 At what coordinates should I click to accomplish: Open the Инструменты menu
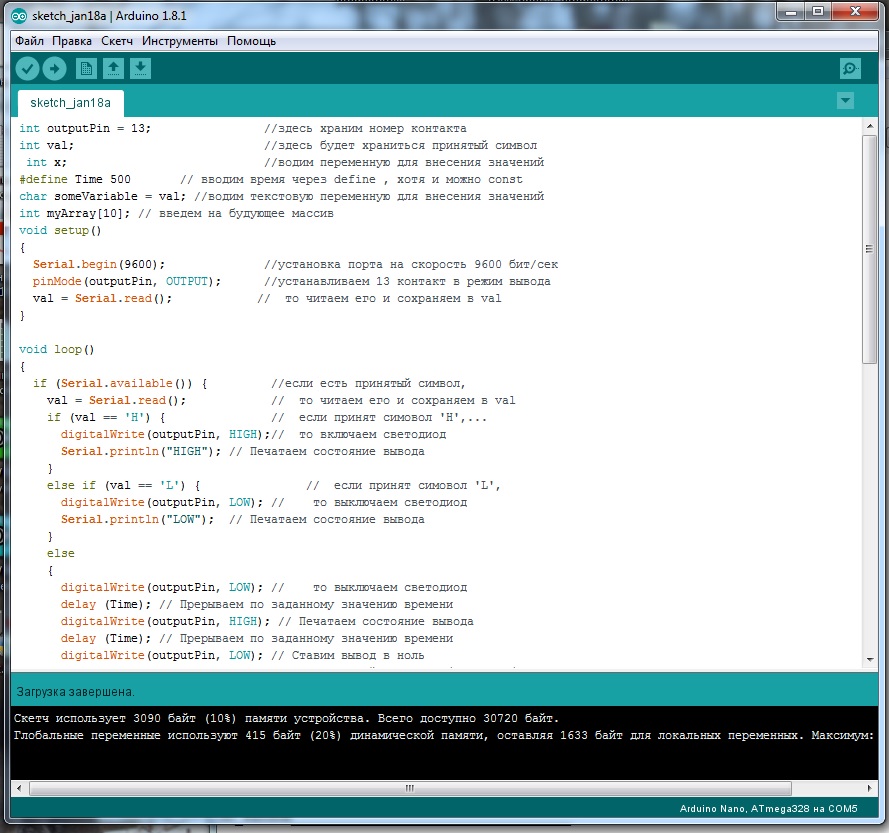tap(180, 41)
